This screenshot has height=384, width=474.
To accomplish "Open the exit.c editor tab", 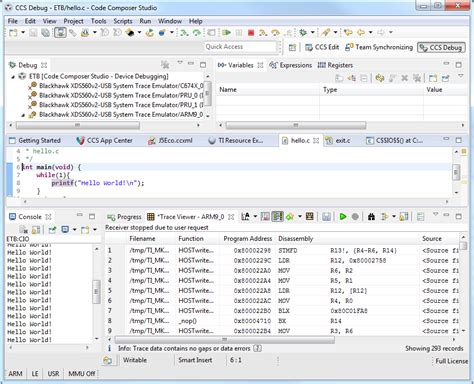I will pyautogui.click(x=338, y=141).
